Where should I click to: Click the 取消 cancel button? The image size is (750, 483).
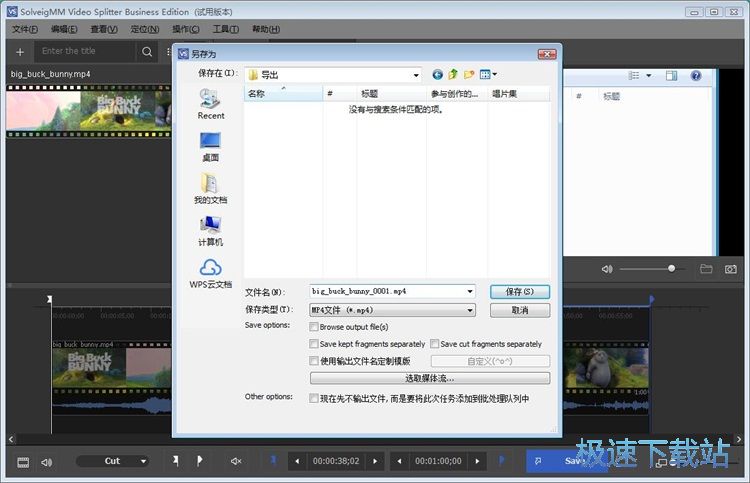coord(520,310)
